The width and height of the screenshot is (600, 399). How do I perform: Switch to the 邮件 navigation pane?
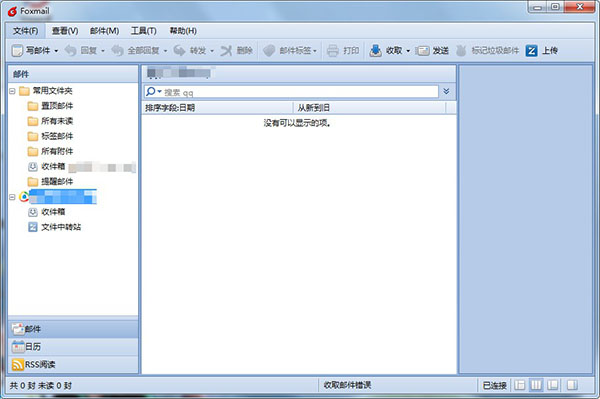click(73, 329)
